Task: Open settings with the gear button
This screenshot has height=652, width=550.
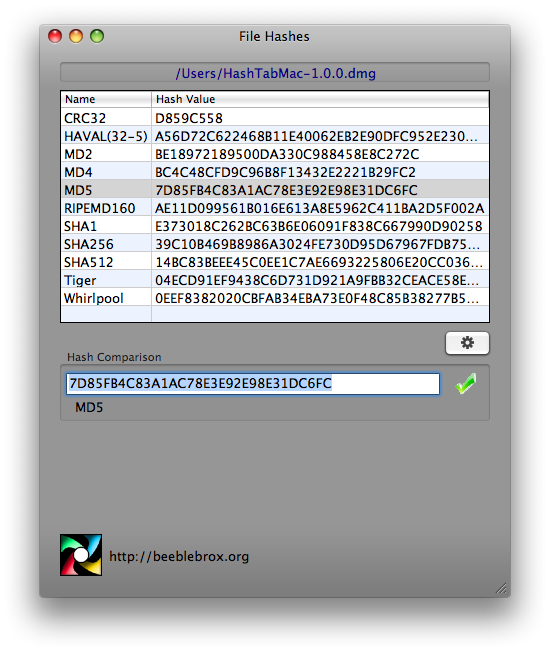Action: pyautogui.click(x=467, y=343)
